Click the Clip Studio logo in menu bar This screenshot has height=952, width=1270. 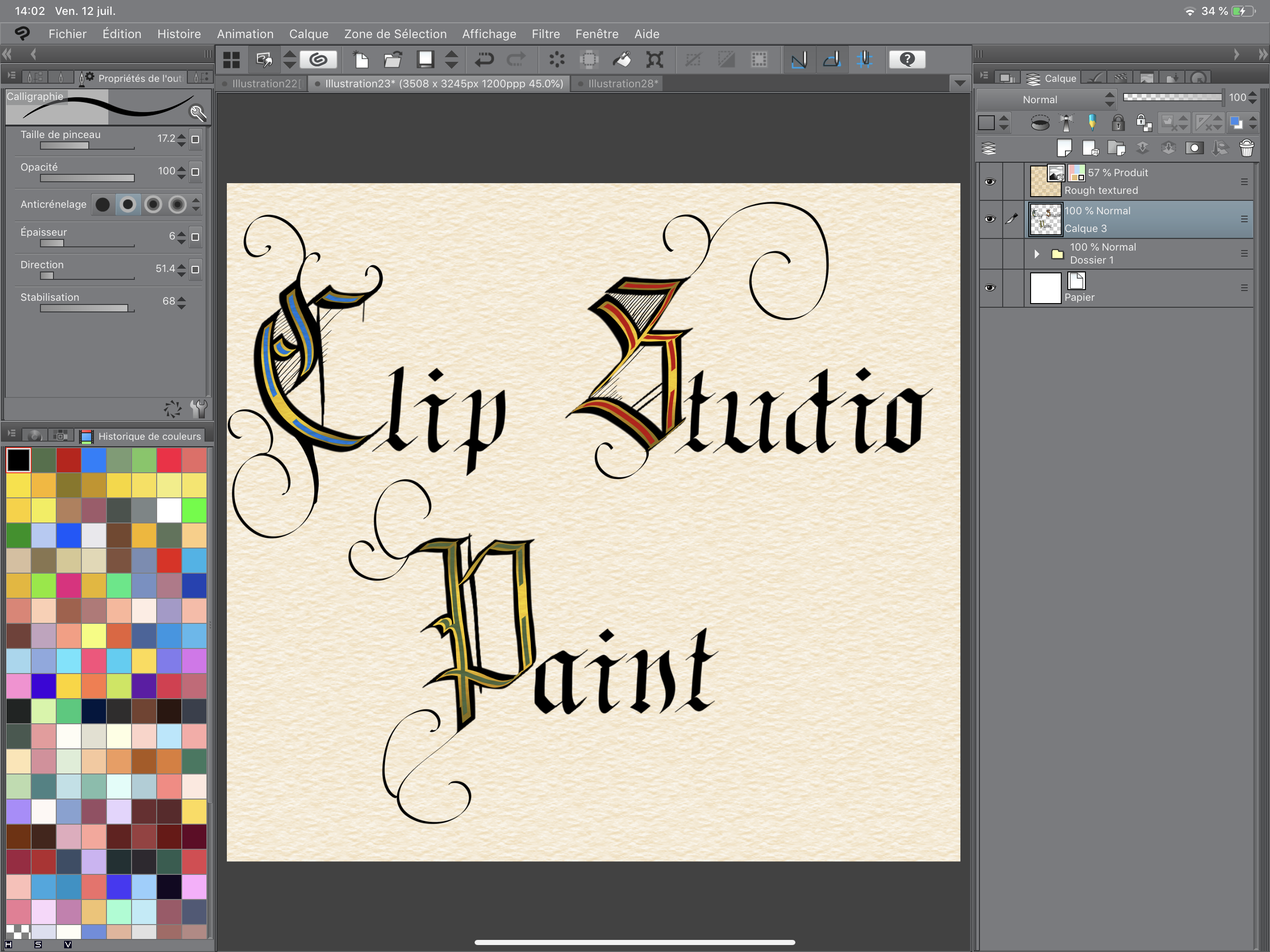coord(22,34)
